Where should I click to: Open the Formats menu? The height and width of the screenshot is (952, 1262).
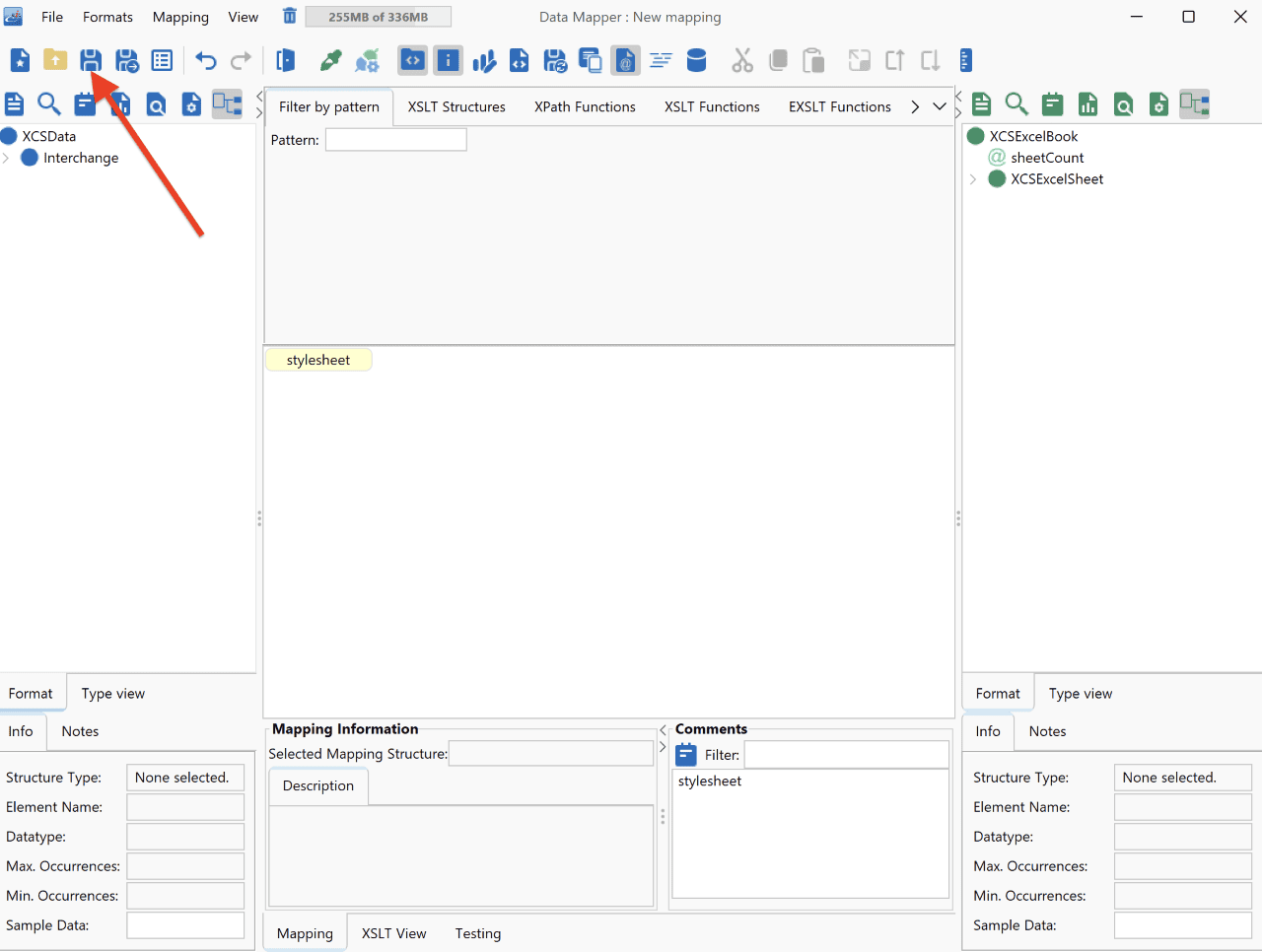[107, 17]
